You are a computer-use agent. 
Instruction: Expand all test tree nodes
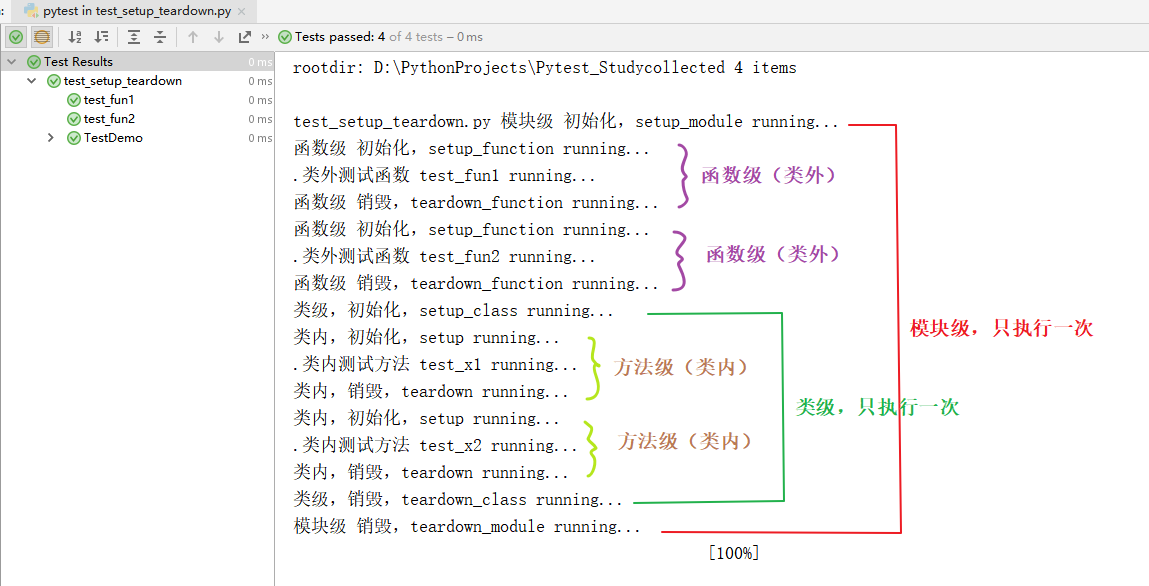(x=134, y=37)
